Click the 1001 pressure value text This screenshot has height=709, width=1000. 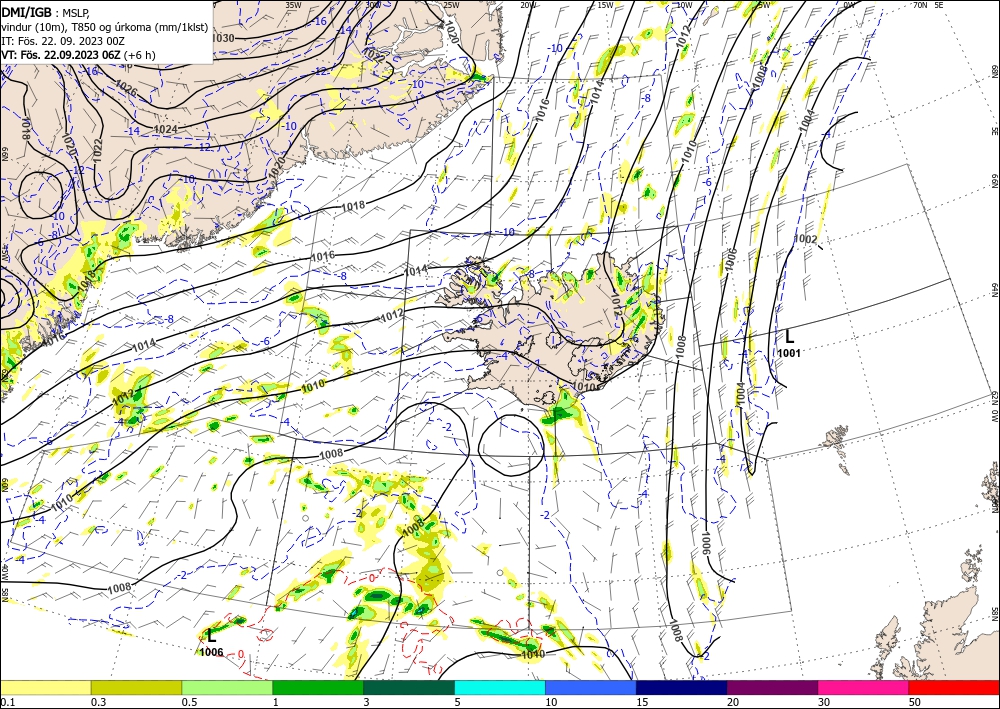789,353
